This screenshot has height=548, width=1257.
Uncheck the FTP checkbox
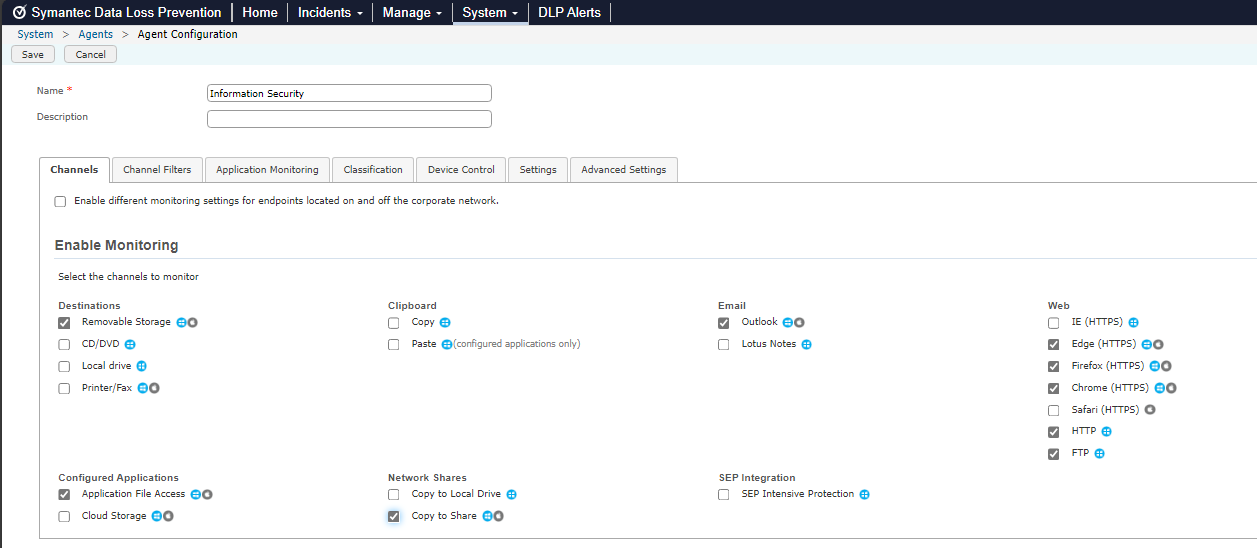[1054, 454]
